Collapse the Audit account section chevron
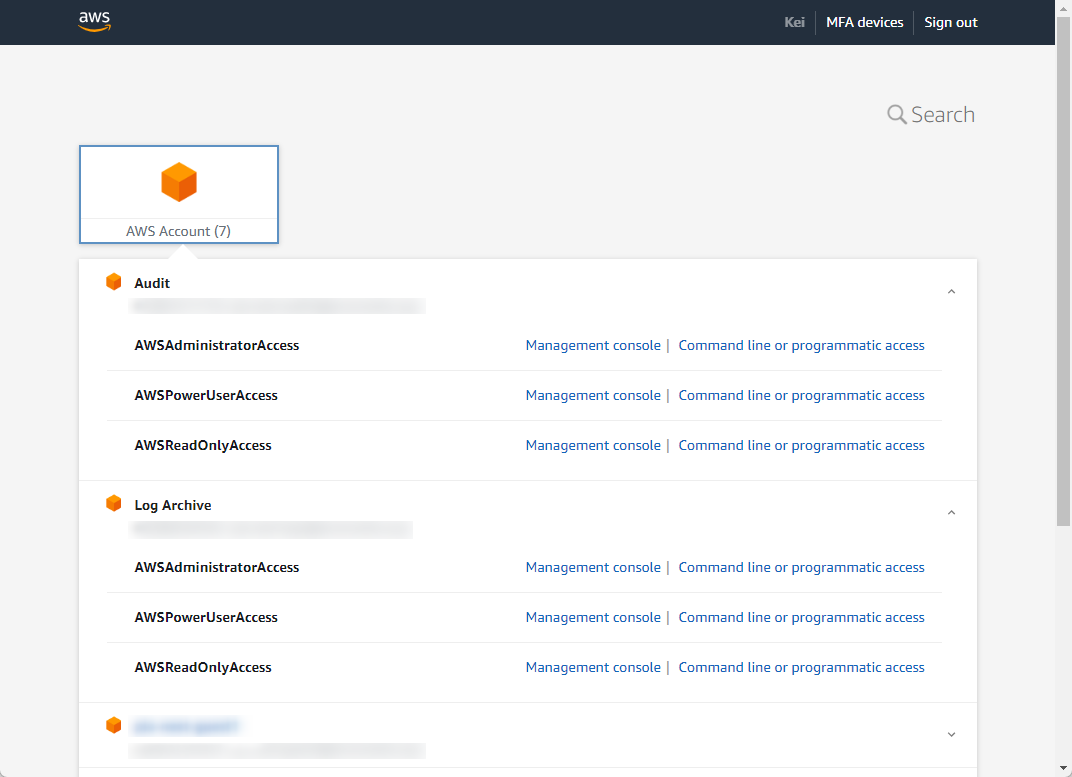 pyautogui.click(x=951, y=292)
